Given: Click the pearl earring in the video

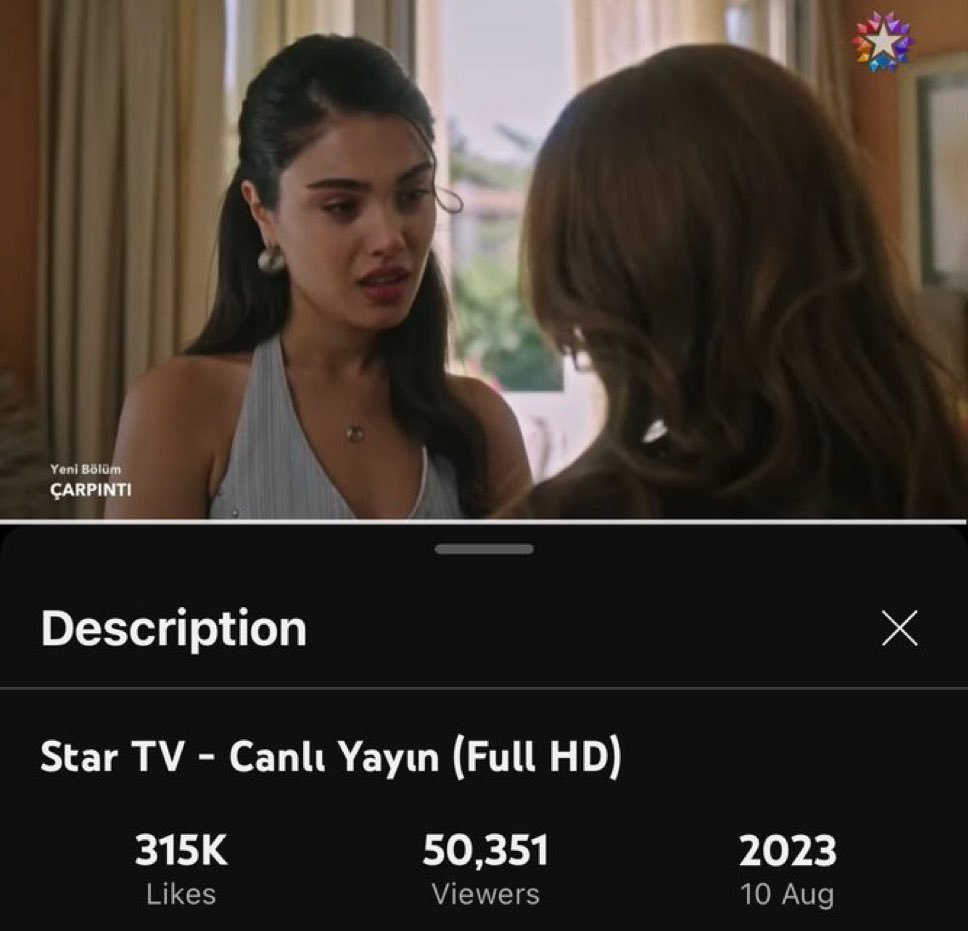Looking at the screenshot, I should tap(271, 258).
